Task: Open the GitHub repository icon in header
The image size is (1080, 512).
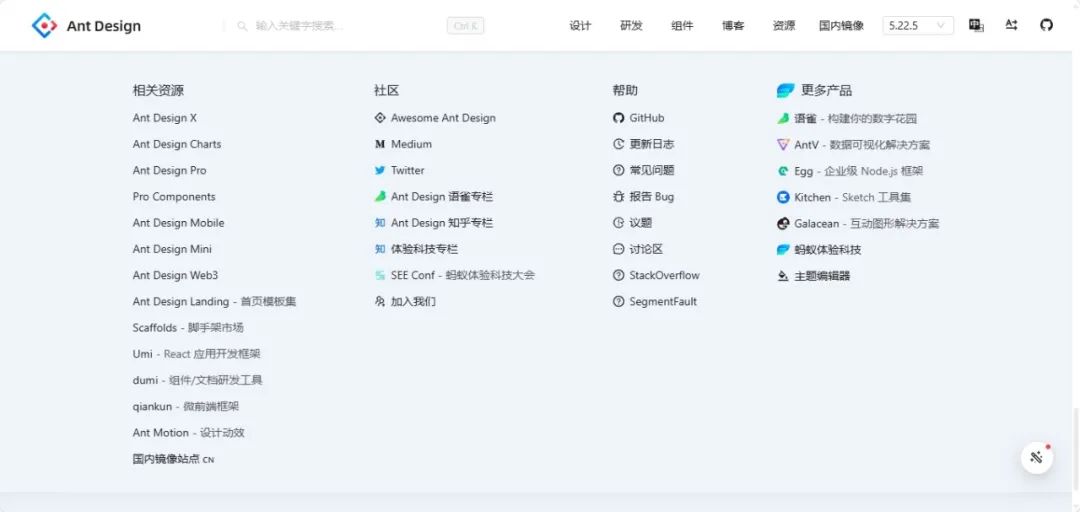Action: (1046, 25)
